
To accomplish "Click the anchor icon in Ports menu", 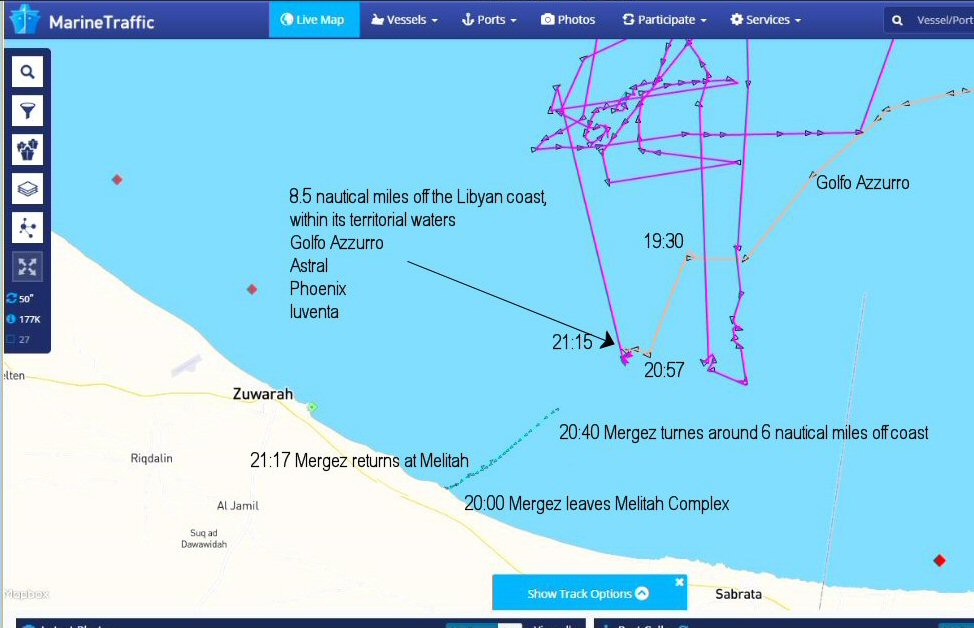I will click(468, 20).
